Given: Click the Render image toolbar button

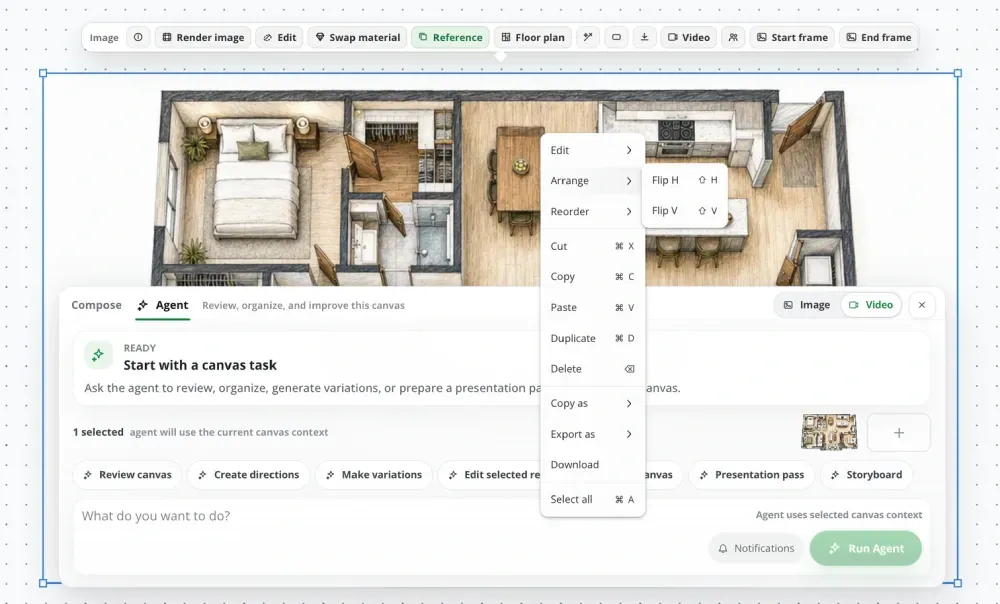Looking at the screenshot, I should tap(203, 37).
